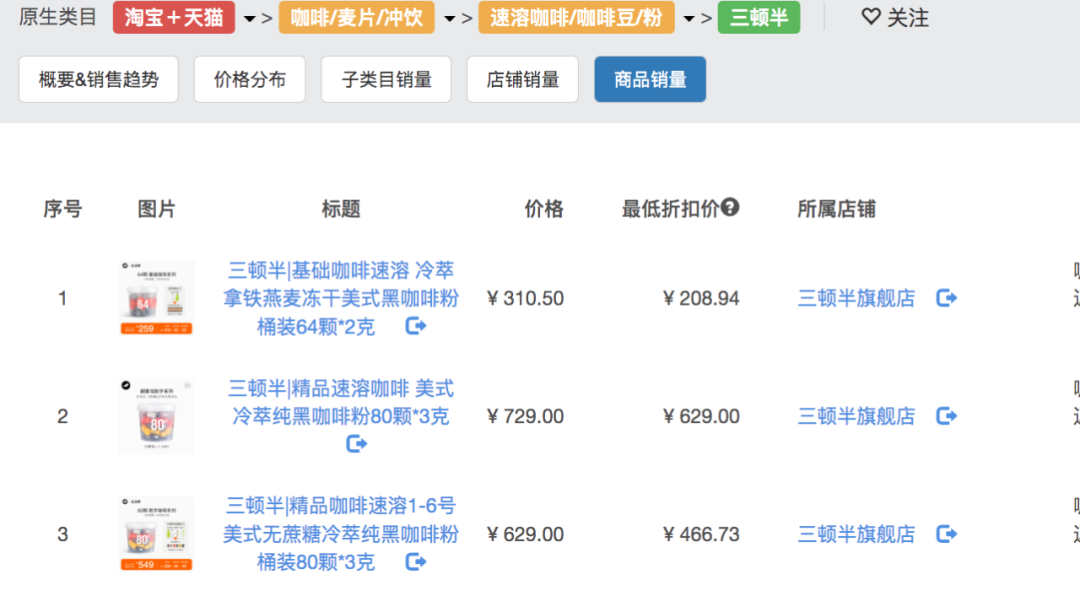
Task: Select the 商品销量 tab
Action: point(650,79)
